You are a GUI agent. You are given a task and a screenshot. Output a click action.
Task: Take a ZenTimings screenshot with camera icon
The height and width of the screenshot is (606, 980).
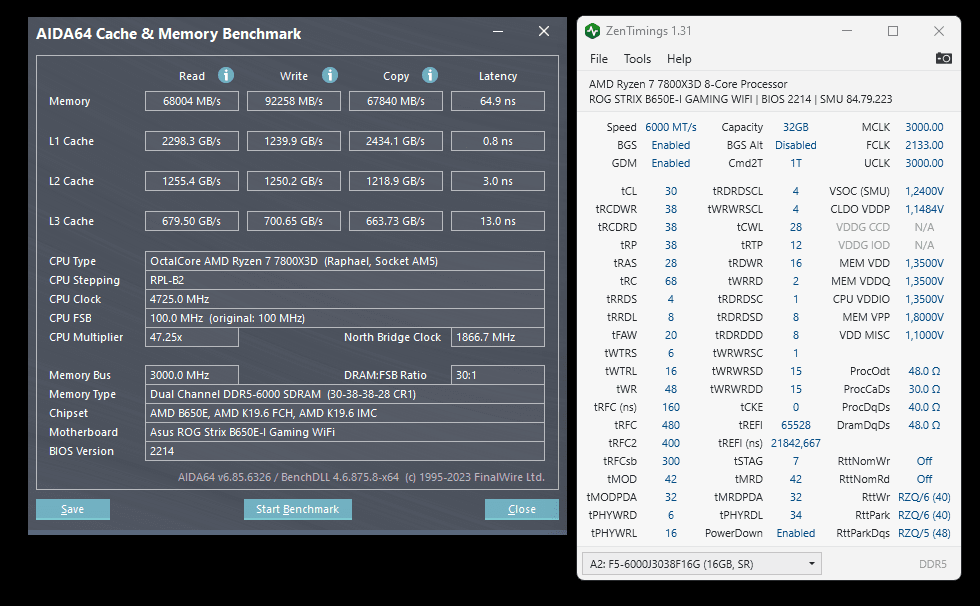[943, 58]
